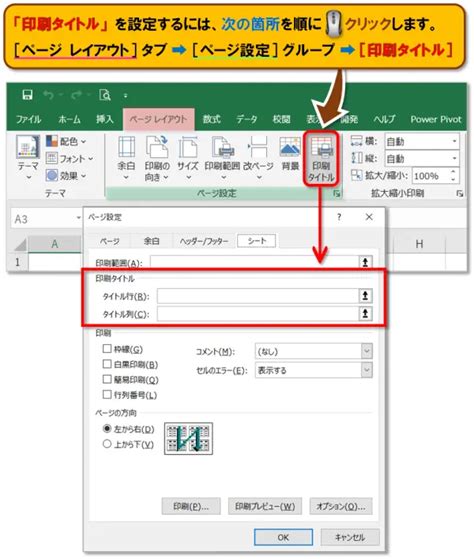Click collapse button beside 印刷範囲 field
474x559 pixels.
(365, 262)
